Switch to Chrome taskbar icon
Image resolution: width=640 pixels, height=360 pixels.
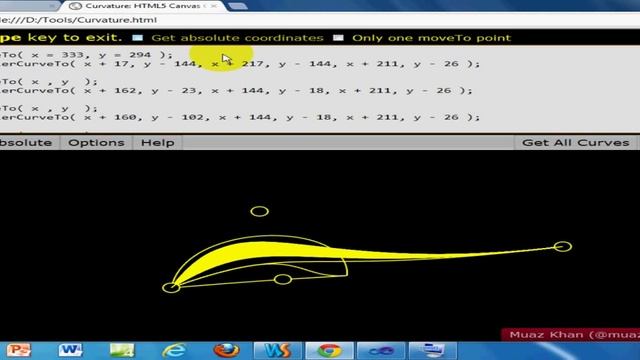tap(329, 350)
